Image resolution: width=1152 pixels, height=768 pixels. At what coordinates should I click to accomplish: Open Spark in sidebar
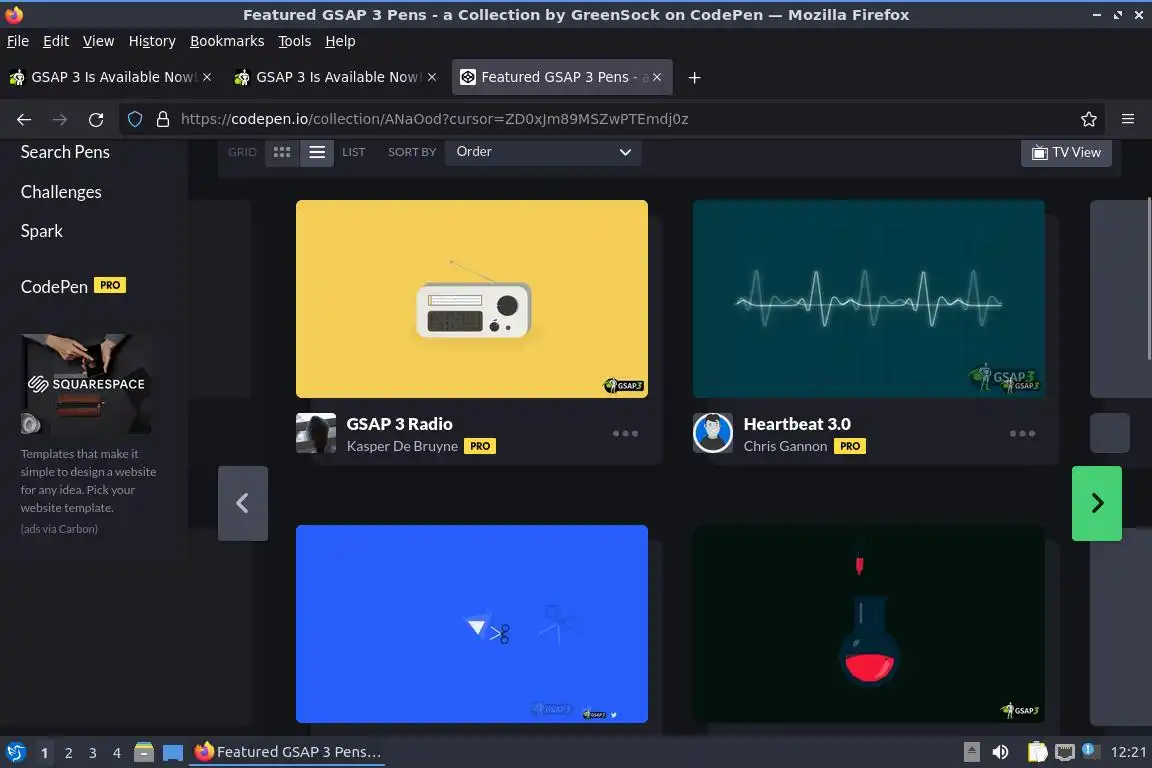point(42,231)
